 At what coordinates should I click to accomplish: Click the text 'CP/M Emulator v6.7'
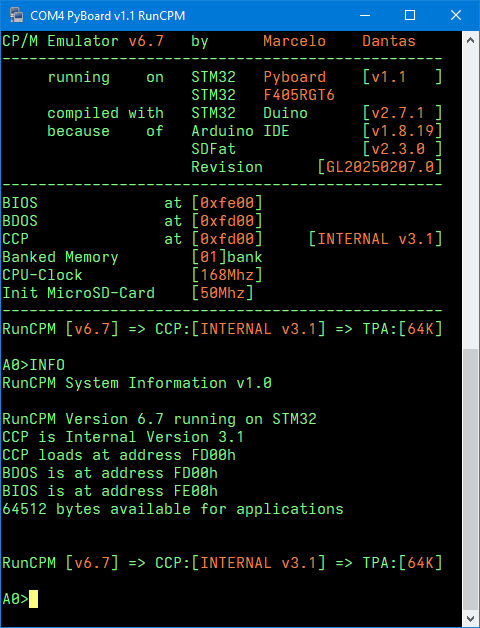[83, 41]
